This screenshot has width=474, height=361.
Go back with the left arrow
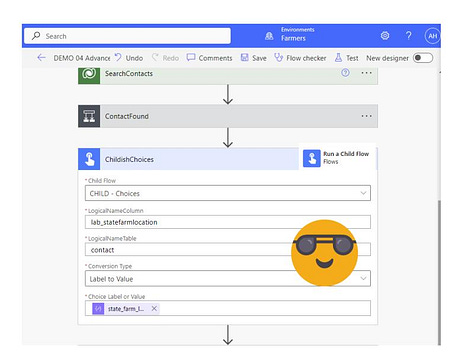click(41, 58)
